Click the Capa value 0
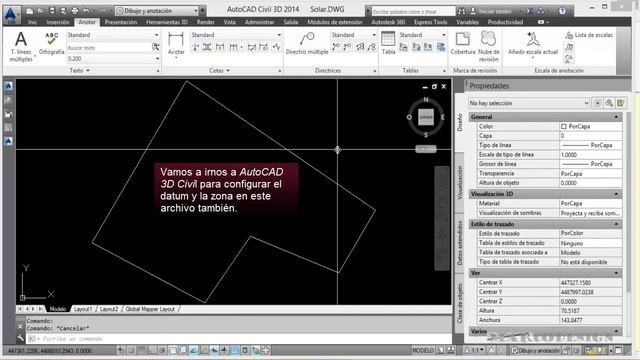This screenshot has width=640, height=360. pyautogui.click(x=590, y=136)
